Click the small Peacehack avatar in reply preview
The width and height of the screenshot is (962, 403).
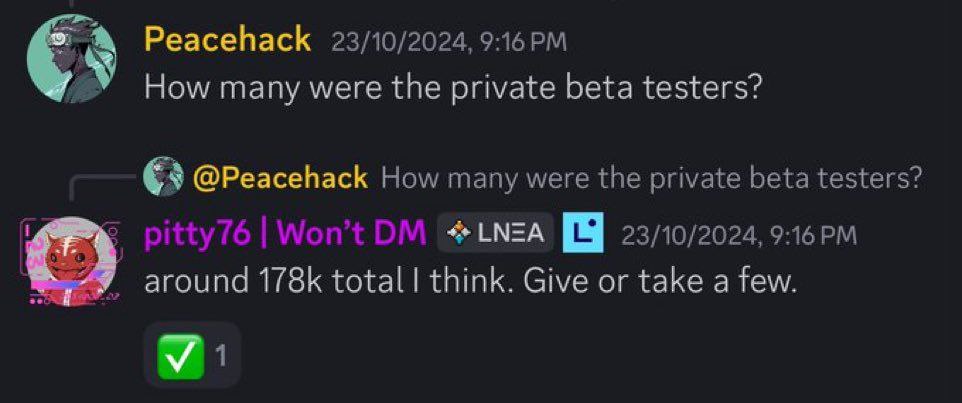[163, 176]
